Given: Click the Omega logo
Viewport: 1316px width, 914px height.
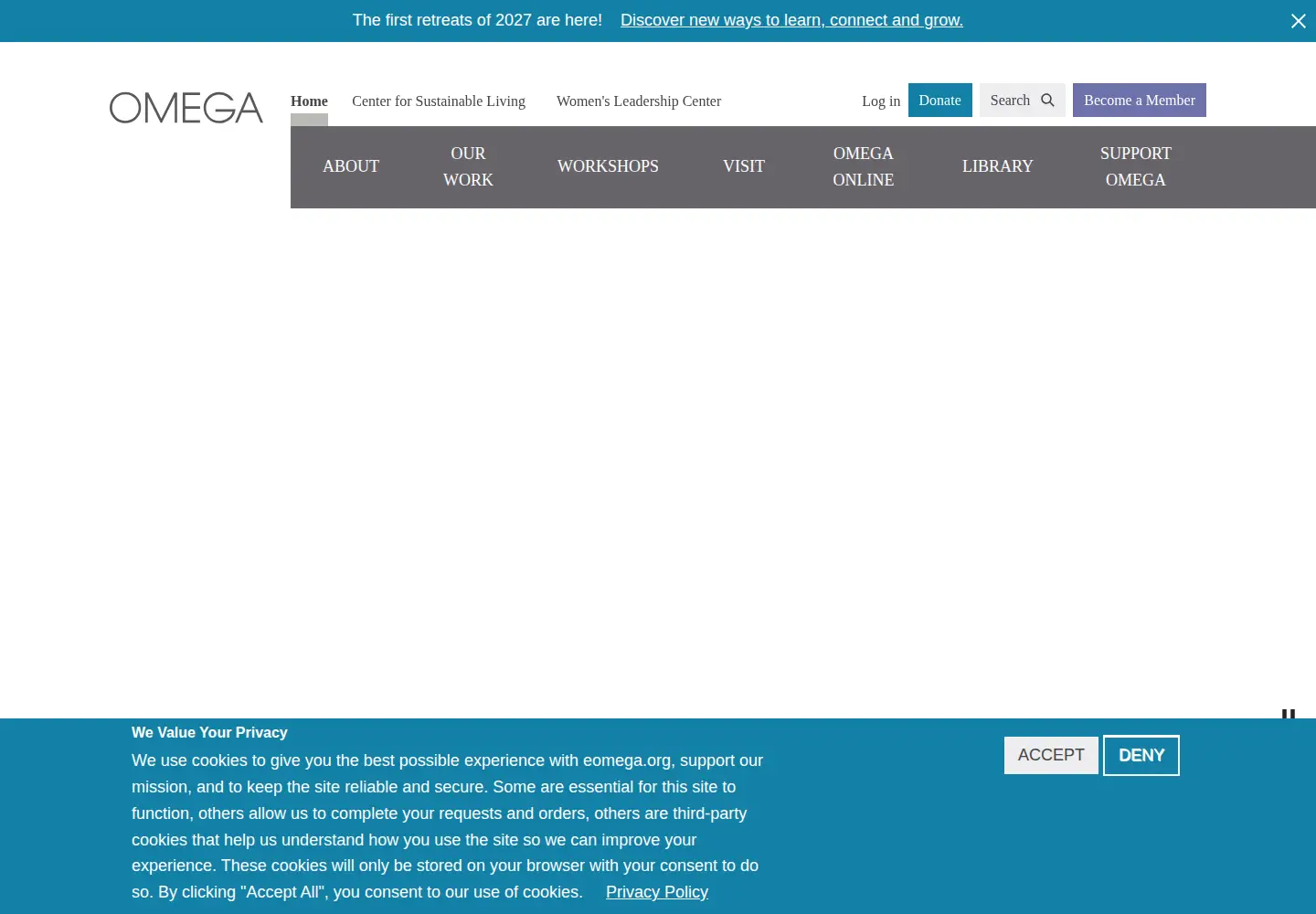Looking at the screenshot, I should pos(186,108).
